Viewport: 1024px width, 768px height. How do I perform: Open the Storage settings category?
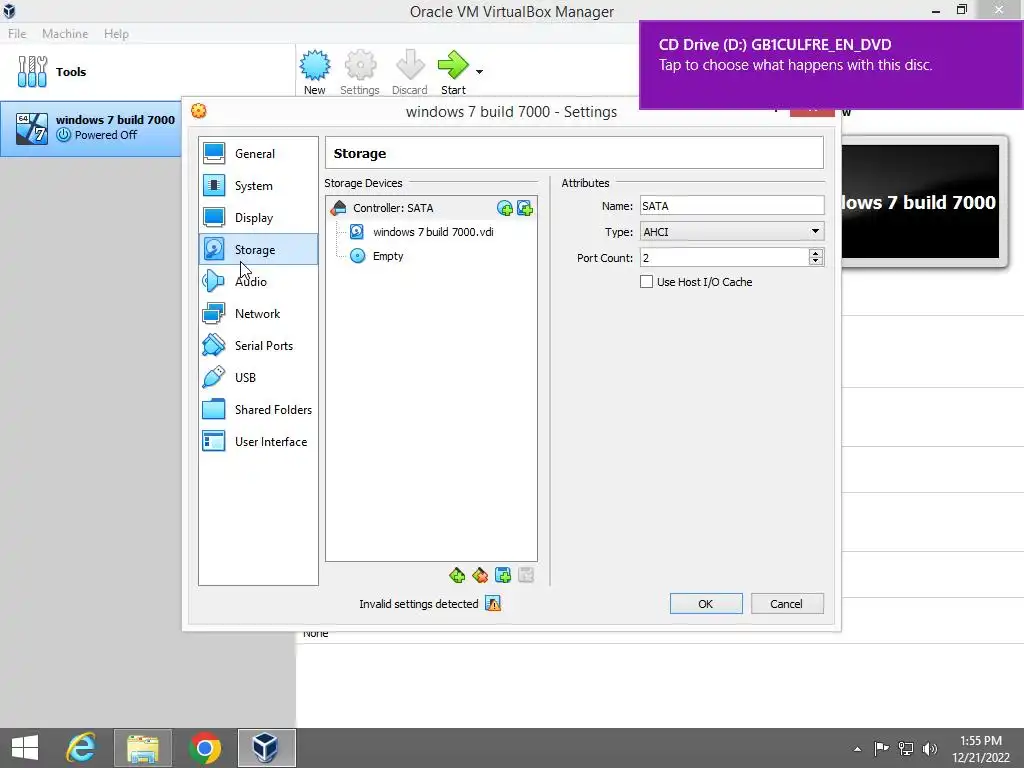click(258, 249)
